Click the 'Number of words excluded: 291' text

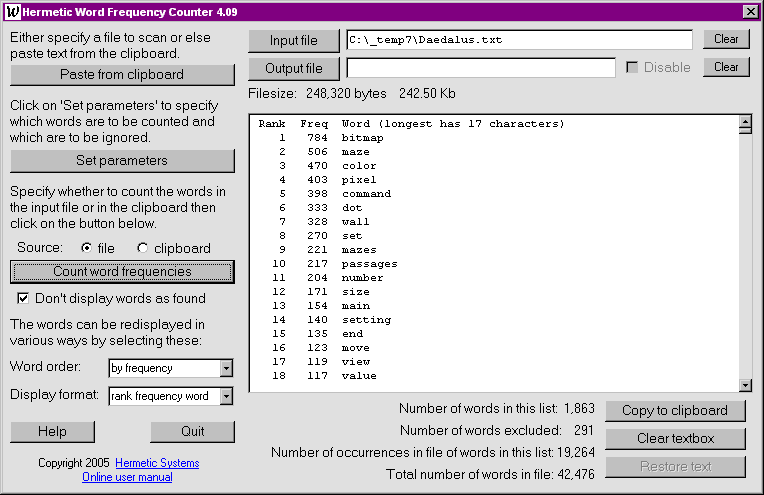tap(497, 431)
